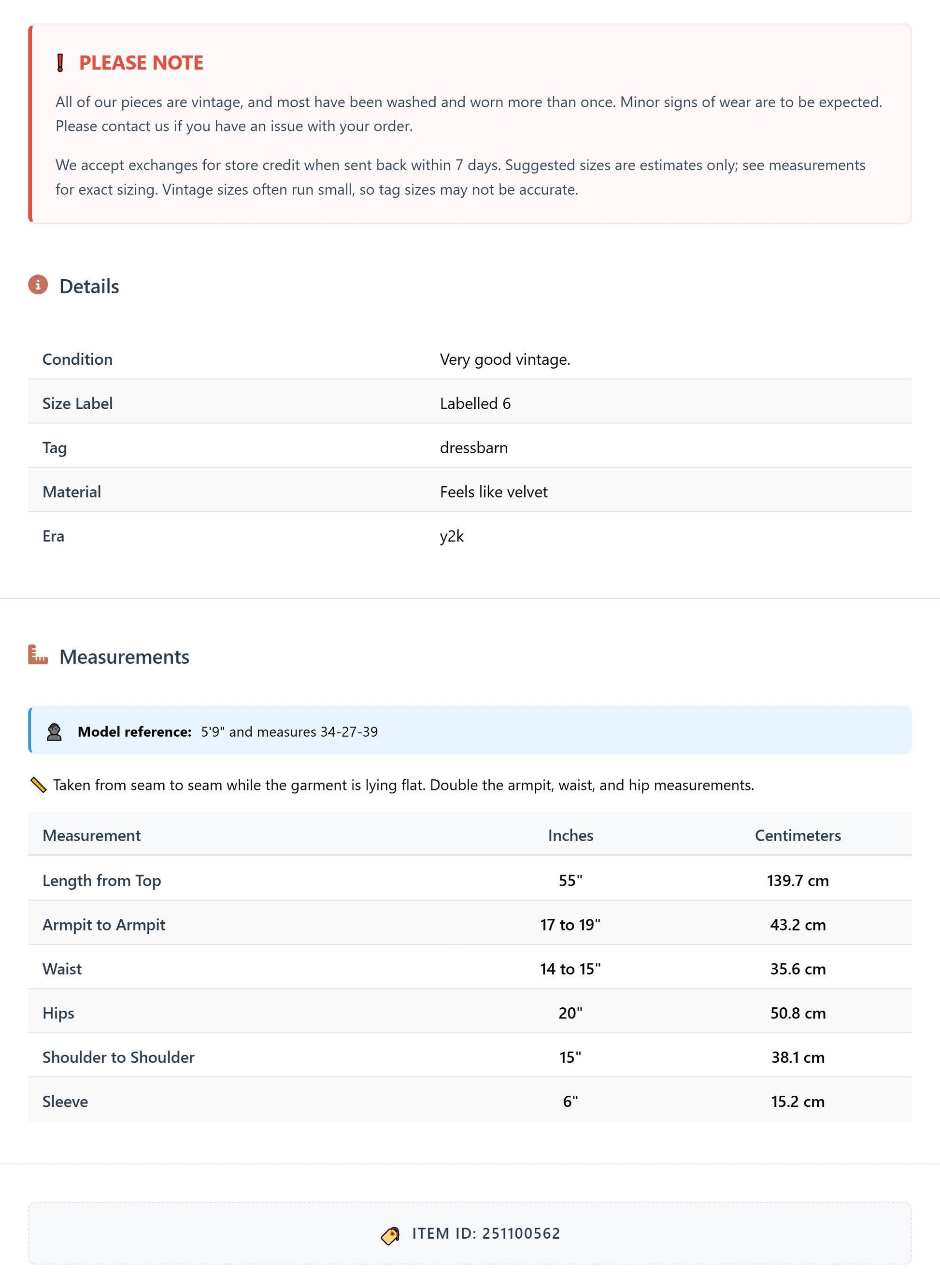The width and height of the screenshot is (940, 1288).
Task: Select the Item ID 251100562 text
Action: click(x=486, y=1233)
